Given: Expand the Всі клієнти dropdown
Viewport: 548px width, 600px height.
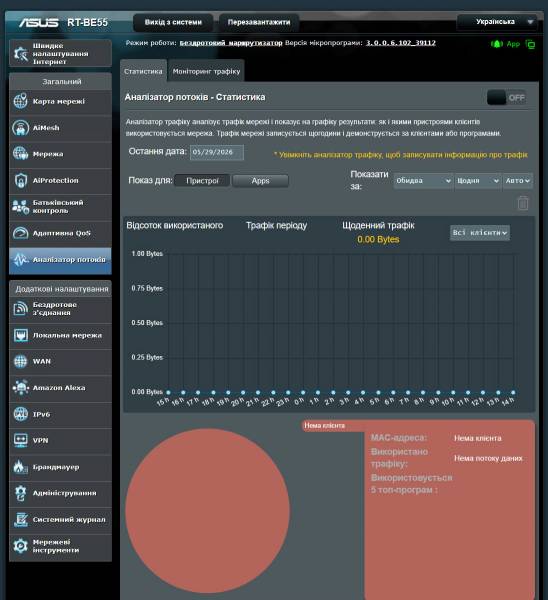Looking at the screenshot, I should click(480, 233).
